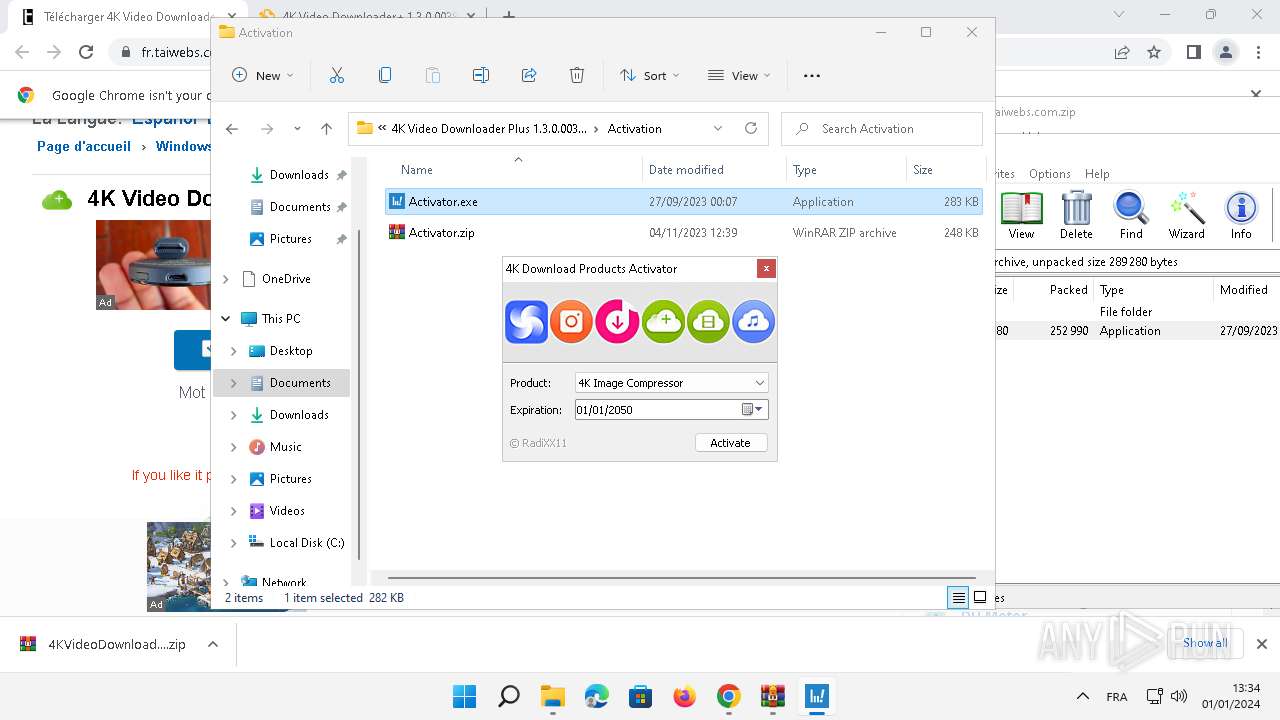Click the WinRAR Wizard toolbar icon
Screen dimensions: 1280x720
1187,216
